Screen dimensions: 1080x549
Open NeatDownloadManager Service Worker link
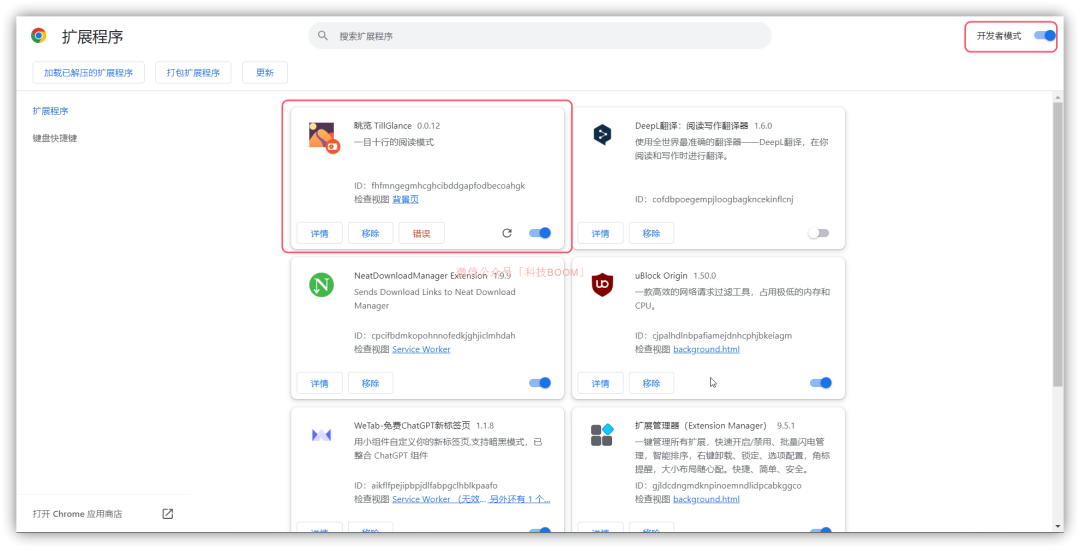pyautogui.click(x=422, y=349)
